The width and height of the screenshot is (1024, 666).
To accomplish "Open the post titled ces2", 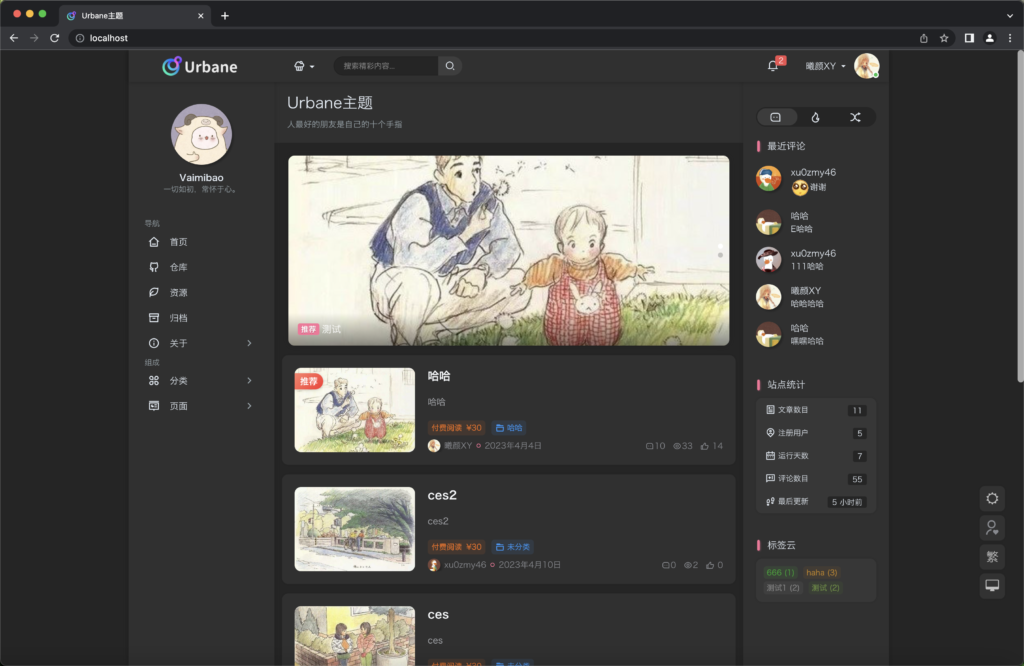I will 442,496.
